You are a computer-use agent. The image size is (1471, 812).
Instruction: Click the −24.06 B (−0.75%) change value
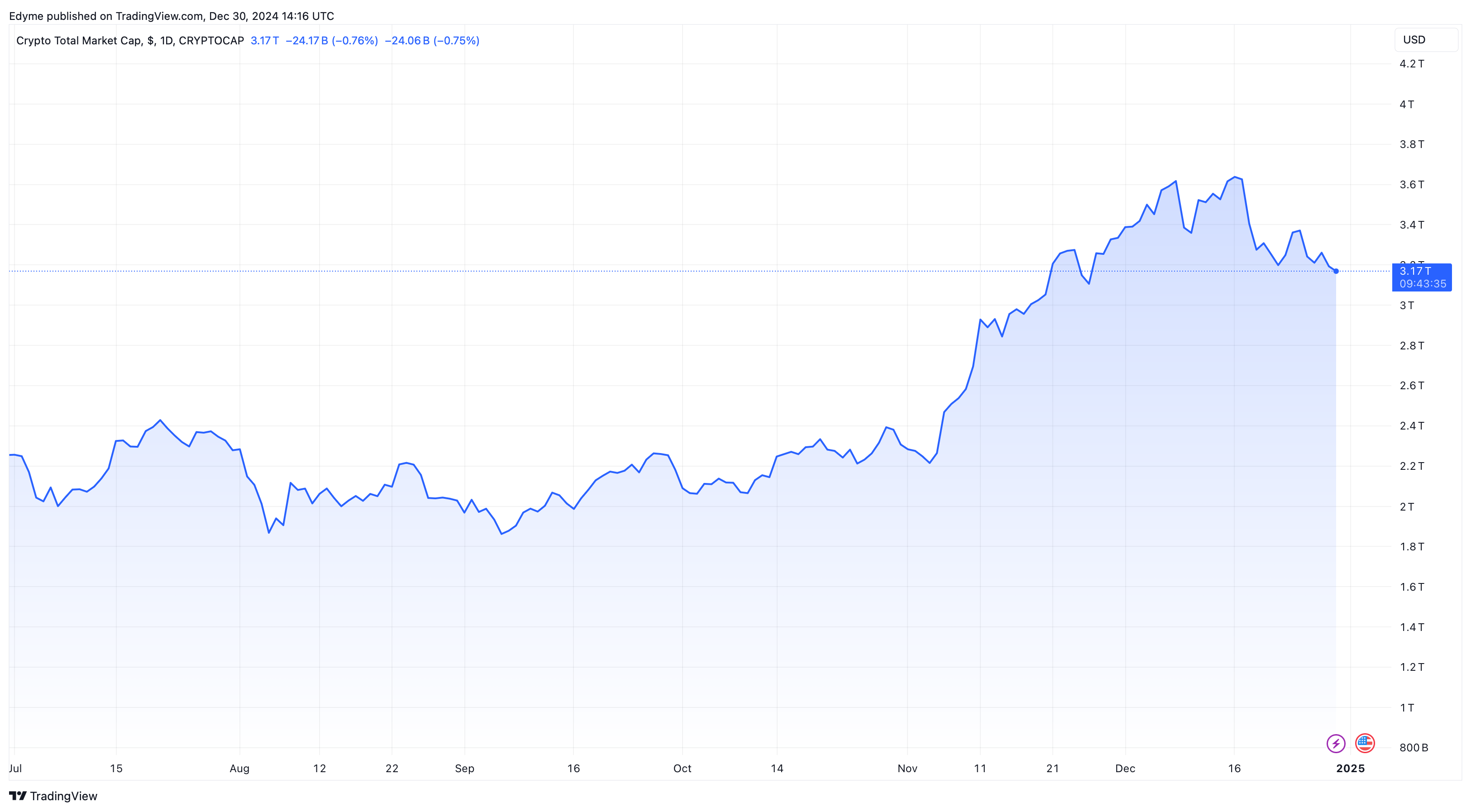432,41
